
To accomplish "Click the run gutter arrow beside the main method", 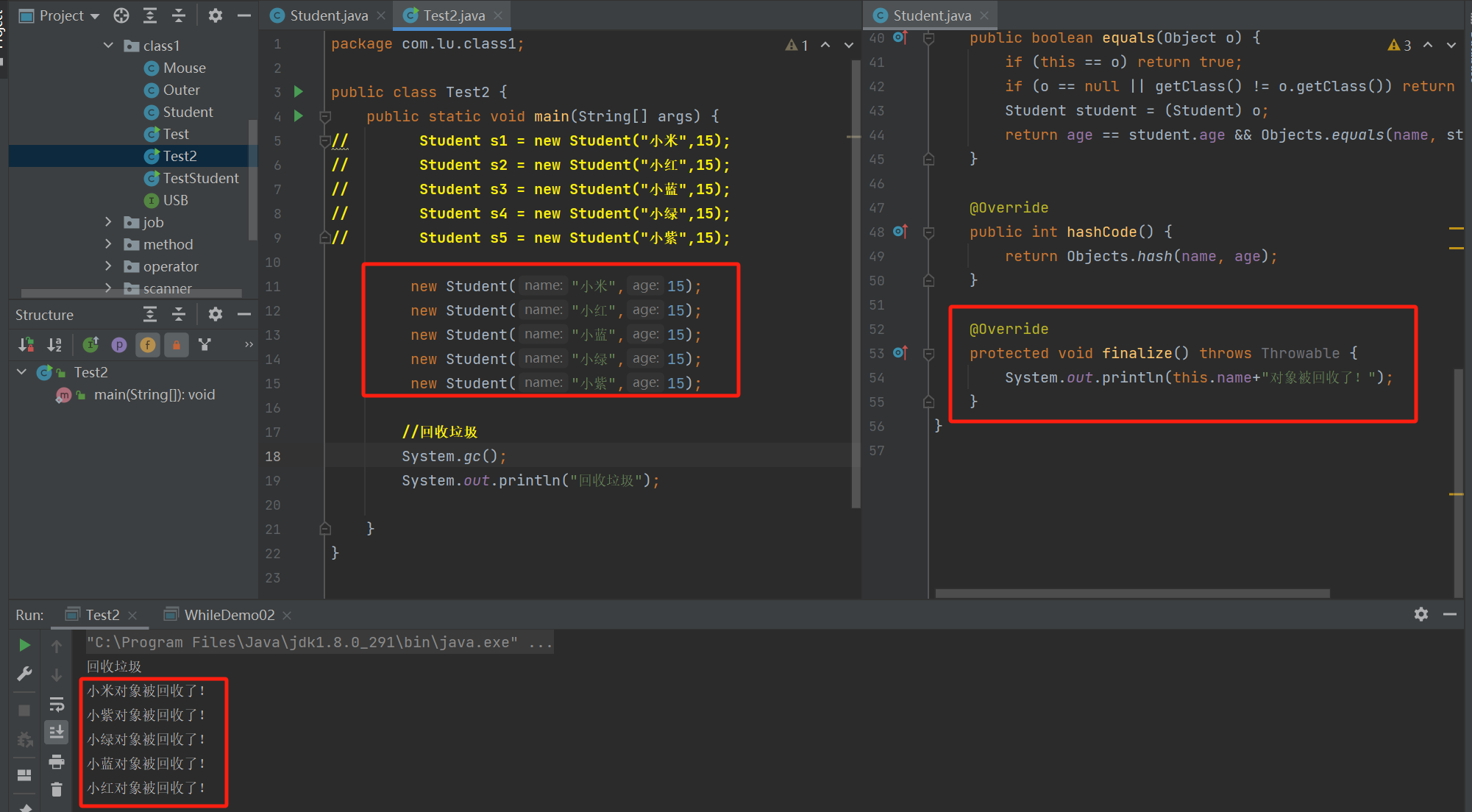I will 299,116.
